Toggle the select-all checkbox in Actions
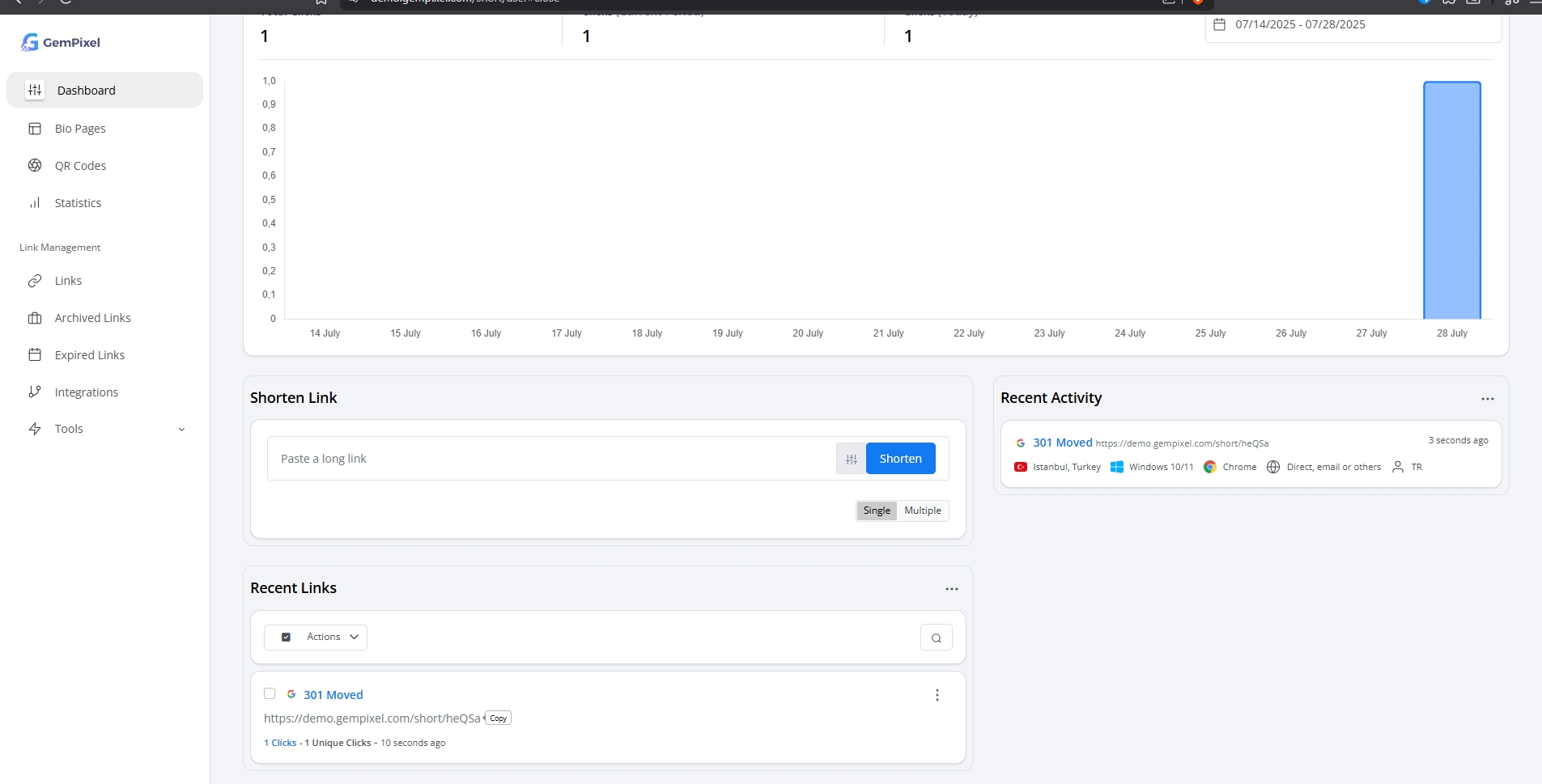The width and height of the screenshot is (1542, 784). coord(286,638)
